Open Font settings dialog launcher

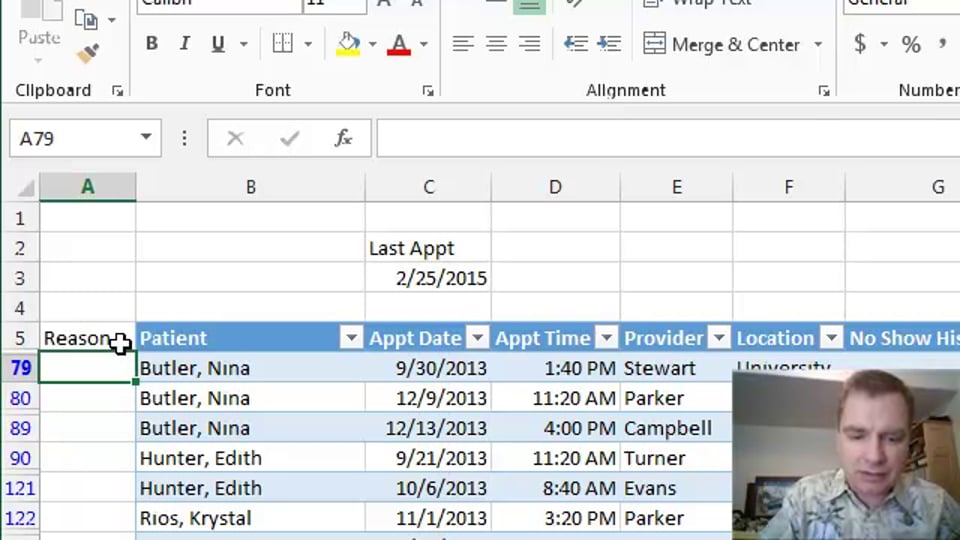point(428,91)
